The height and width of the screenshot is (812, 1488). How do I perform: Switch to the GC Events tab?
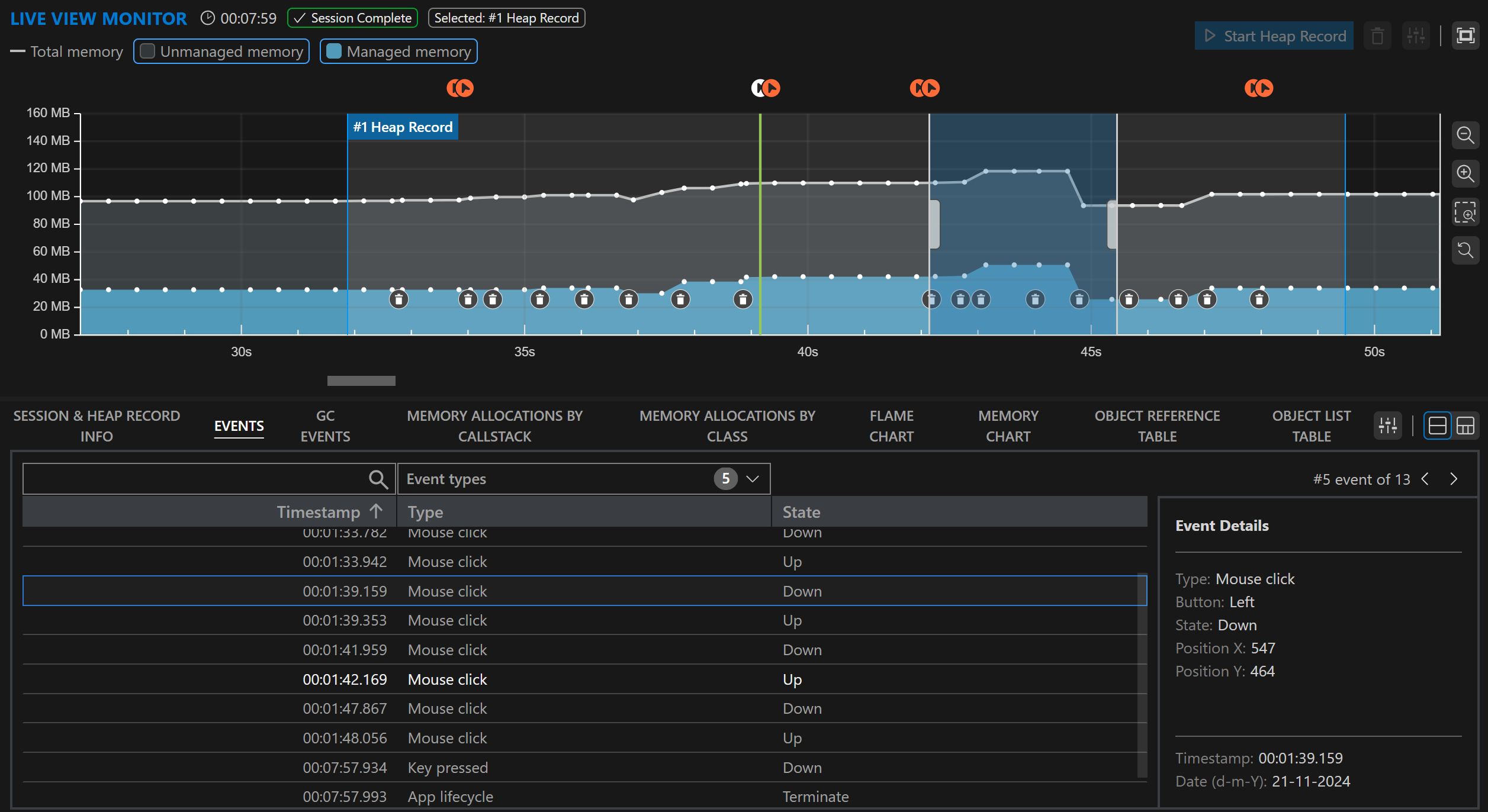tap(325, 426)
